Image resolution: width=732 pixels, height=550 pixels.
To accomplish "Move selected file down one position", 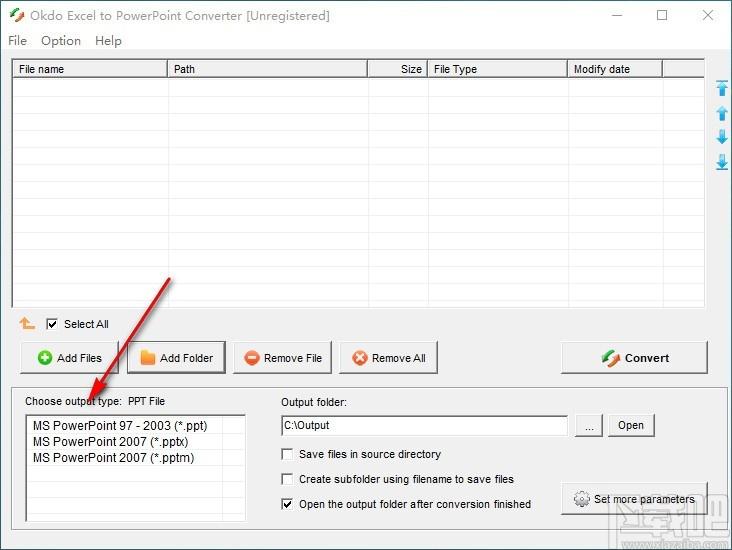I will [722, 137].
